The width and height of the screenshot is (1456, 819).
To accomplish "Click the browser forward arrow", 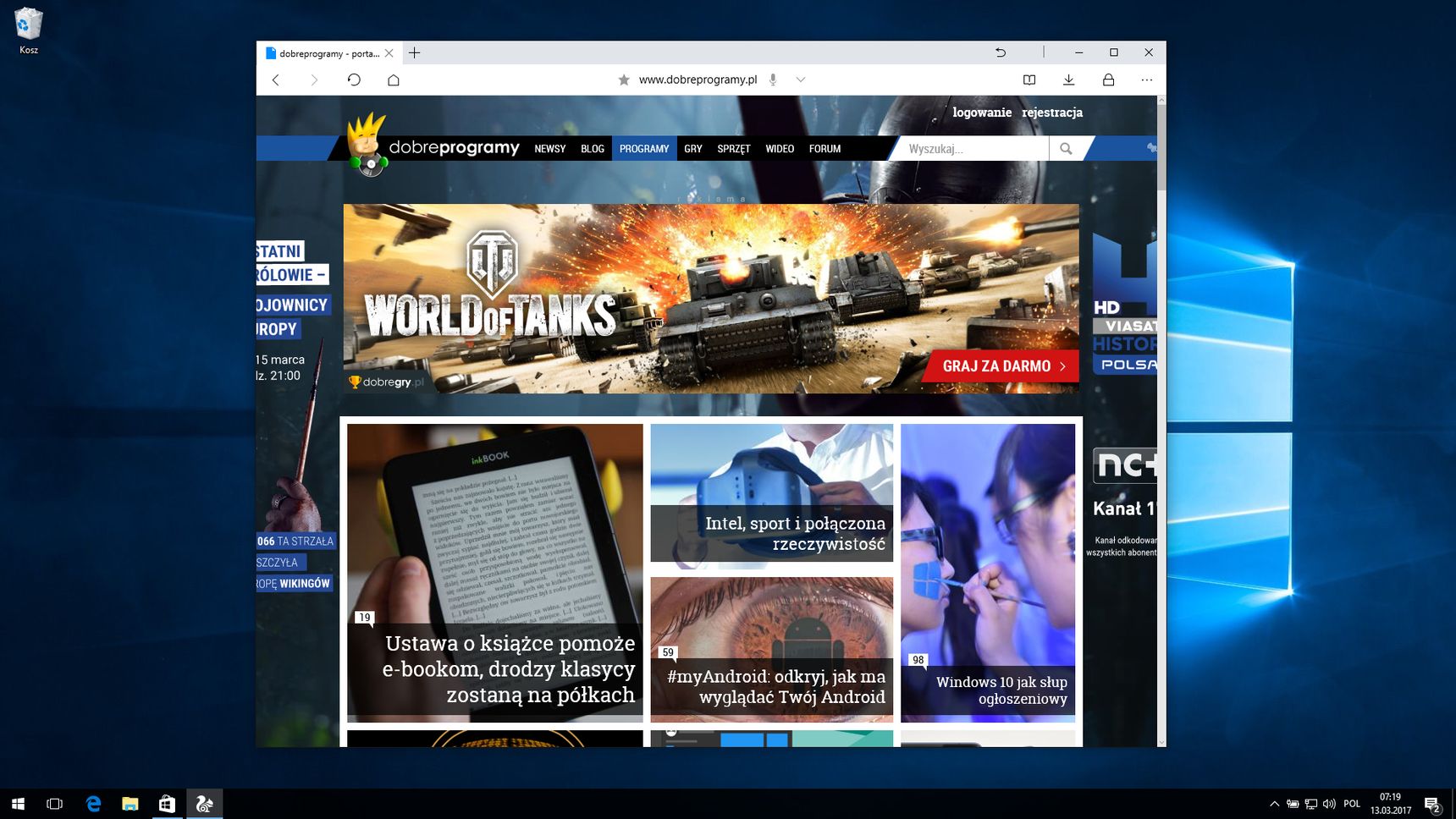I will 314,80.
